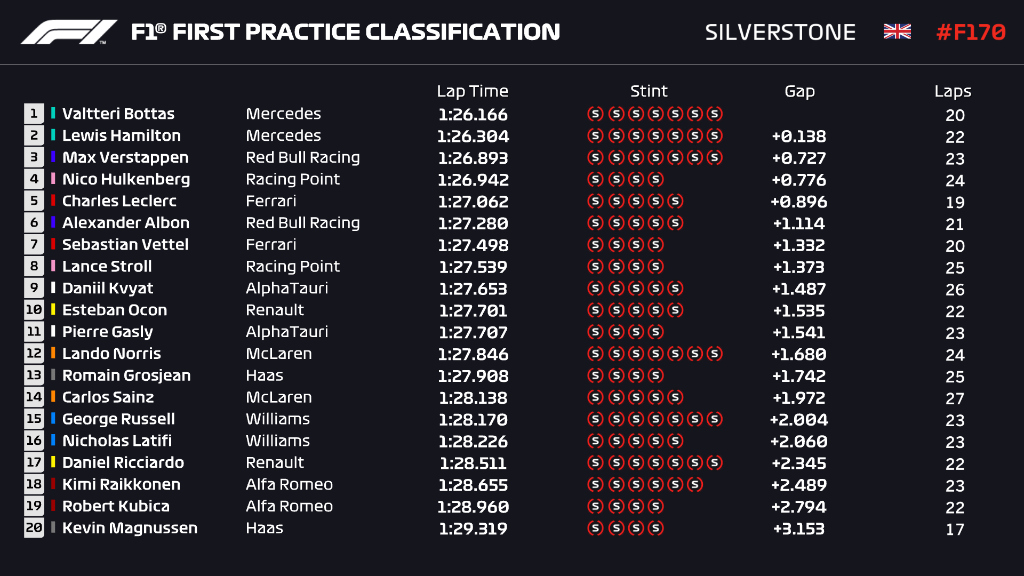Click the last soft tyre icon for Hamilton
1024x576 pixels.
[x=715, y=136]
